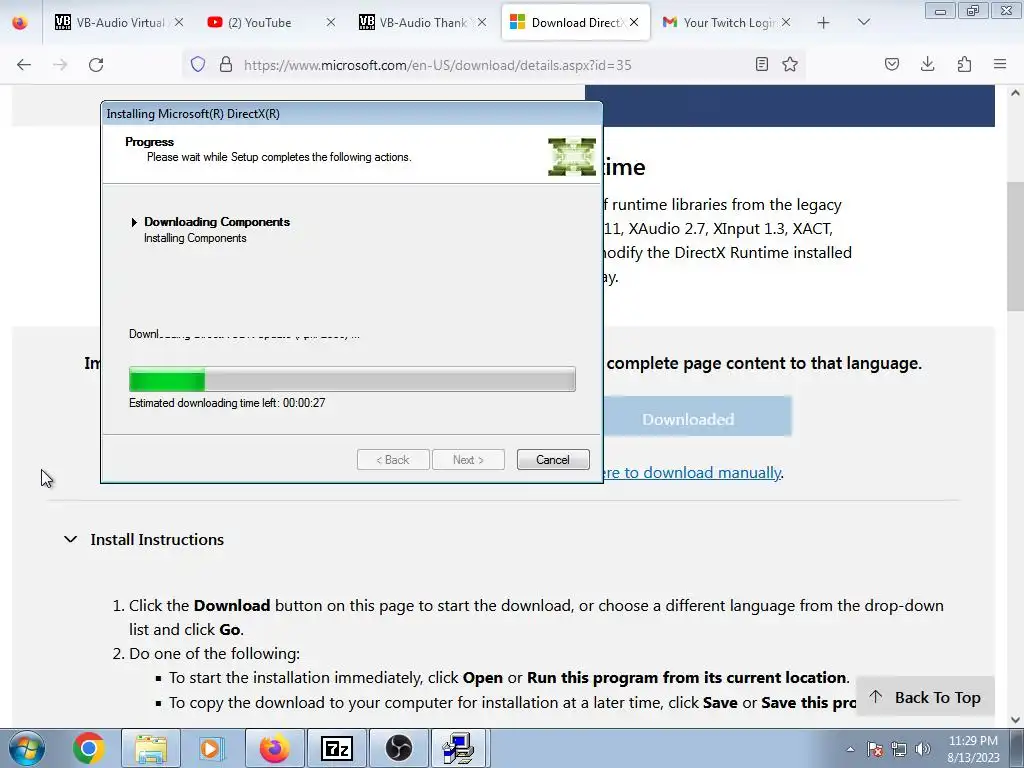Viewport: 1024px width, 768px height.
Task: Open OBS Studio from the taskbar
Action: pos(398,748)
